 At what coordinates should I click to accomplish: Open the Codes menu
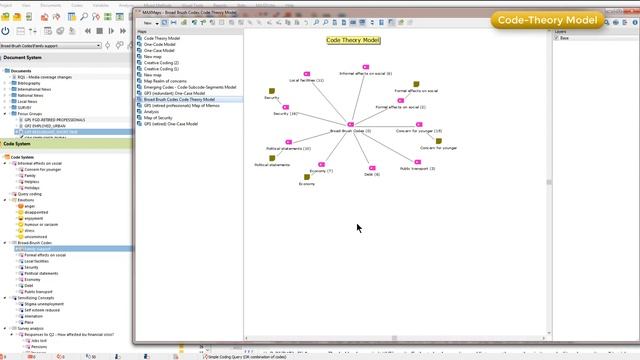77,5
